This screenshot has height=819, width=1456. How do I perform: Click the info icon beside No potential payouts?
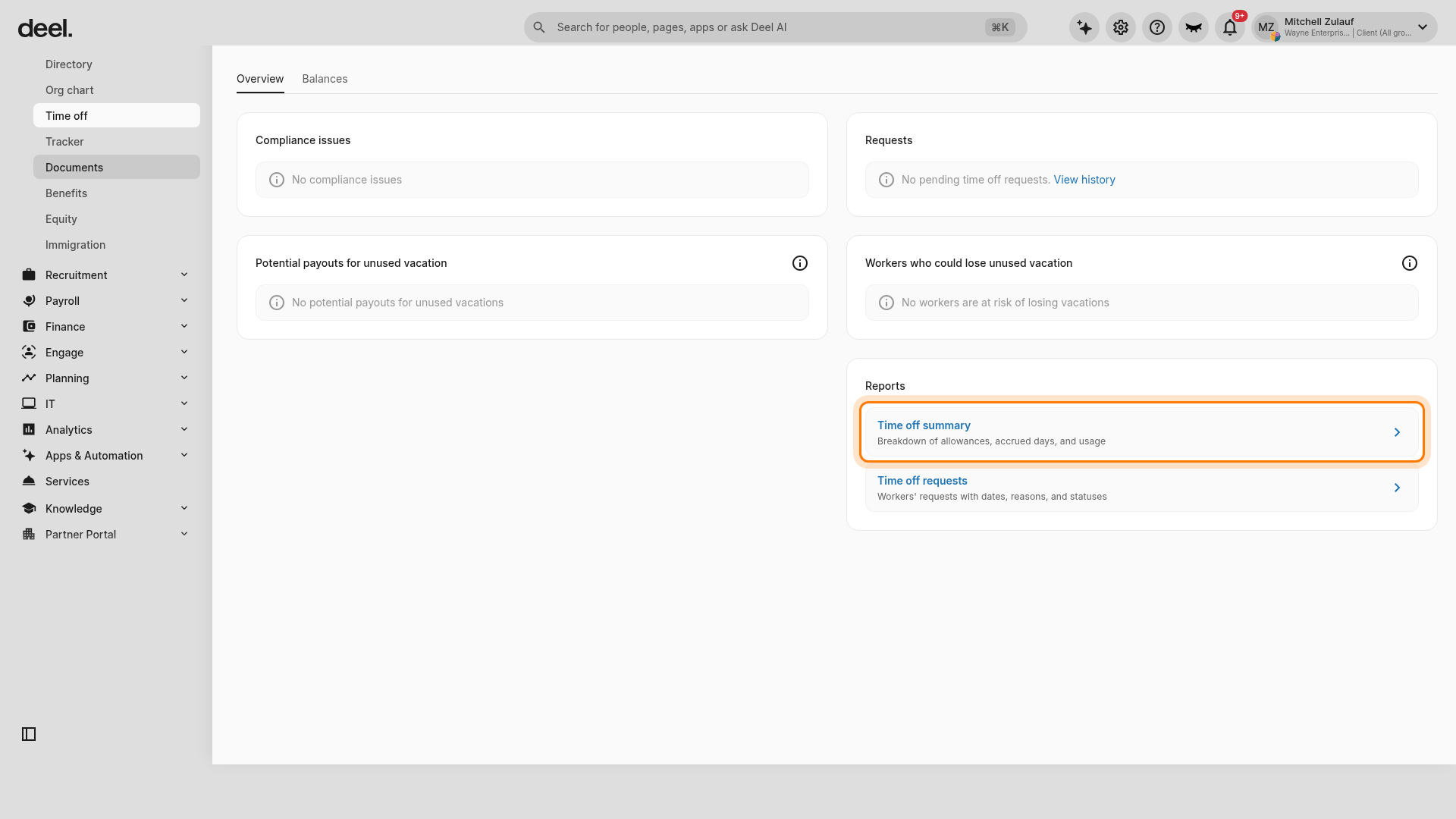pyautogui.click(x=277, y=303)
